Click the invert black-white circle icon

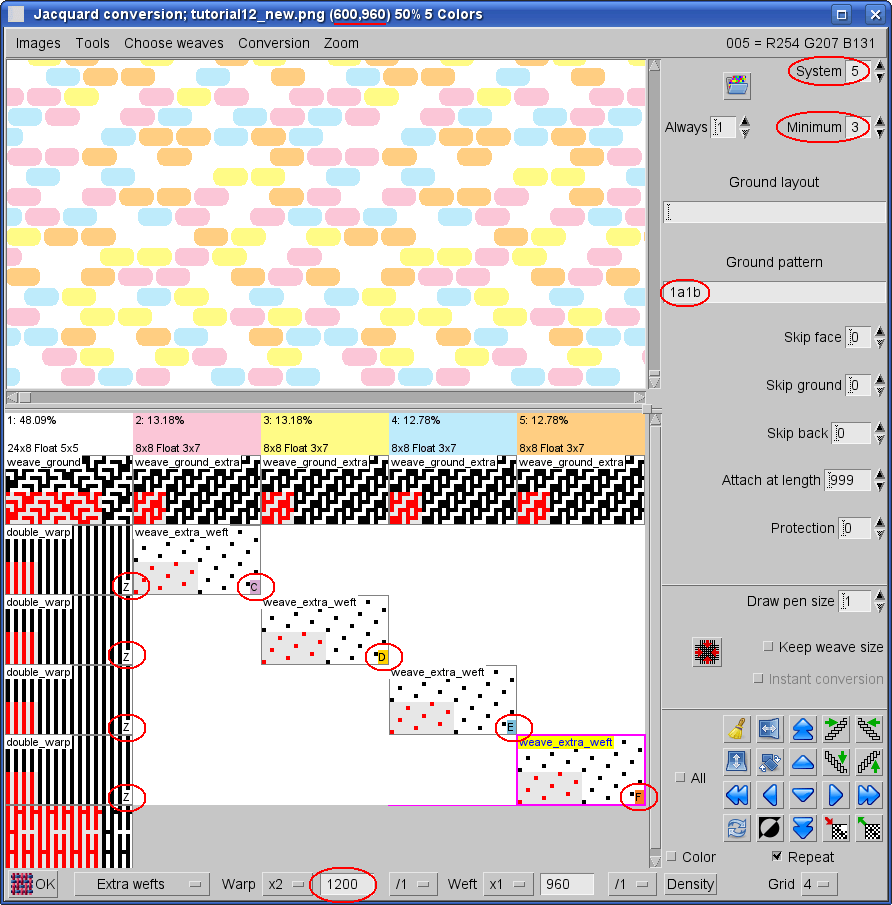click(x=769, y=828)
